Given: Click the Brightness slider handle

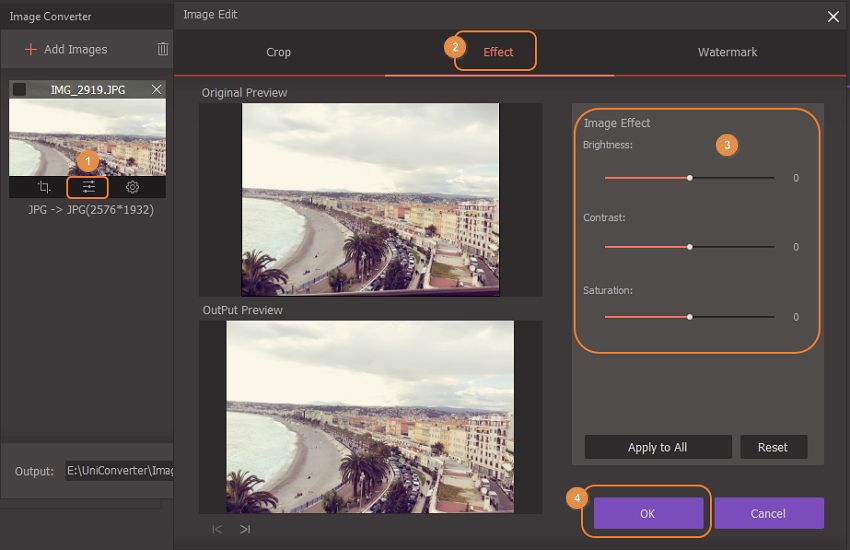Looking at the screenshot, I should click(690, 178).
